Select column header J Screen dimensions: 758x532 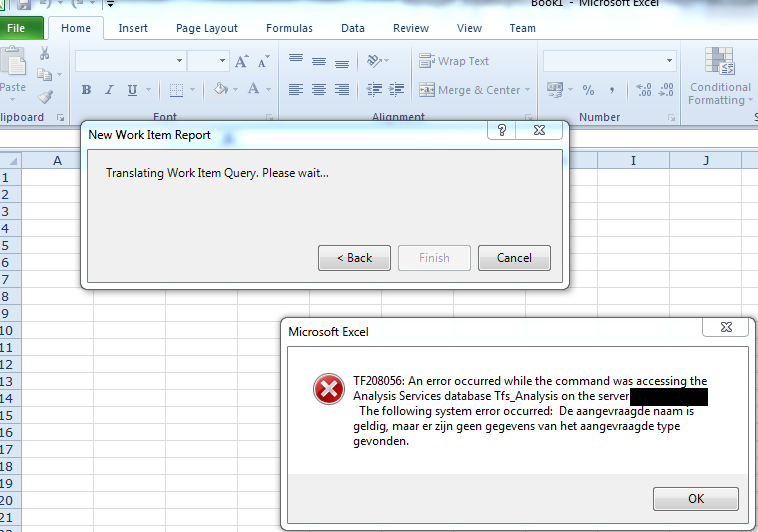[705, 160]
